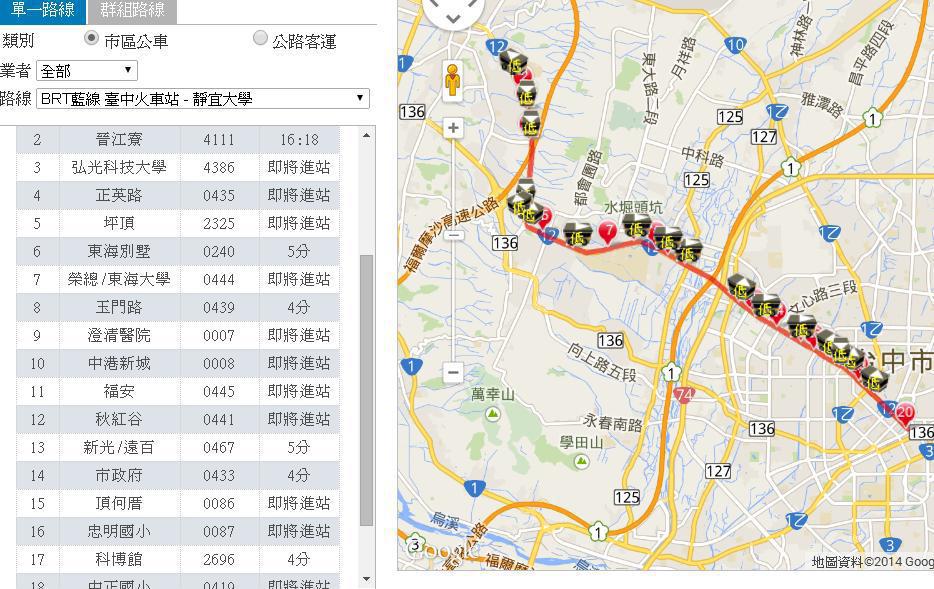Click stop code 0240 cell

pos(219,251)
